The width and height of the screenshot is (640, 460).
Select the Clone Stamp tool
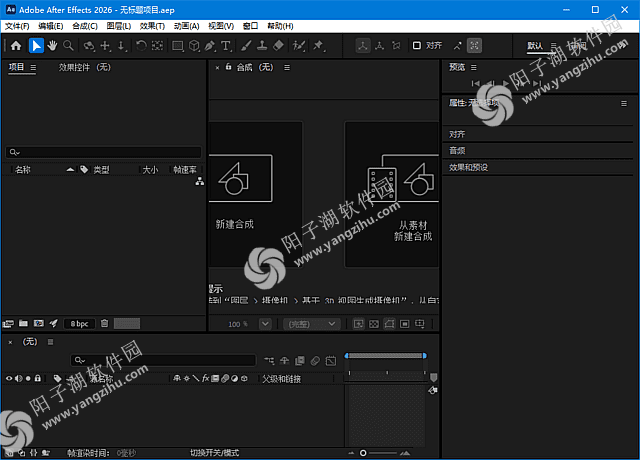pos(262,45)
